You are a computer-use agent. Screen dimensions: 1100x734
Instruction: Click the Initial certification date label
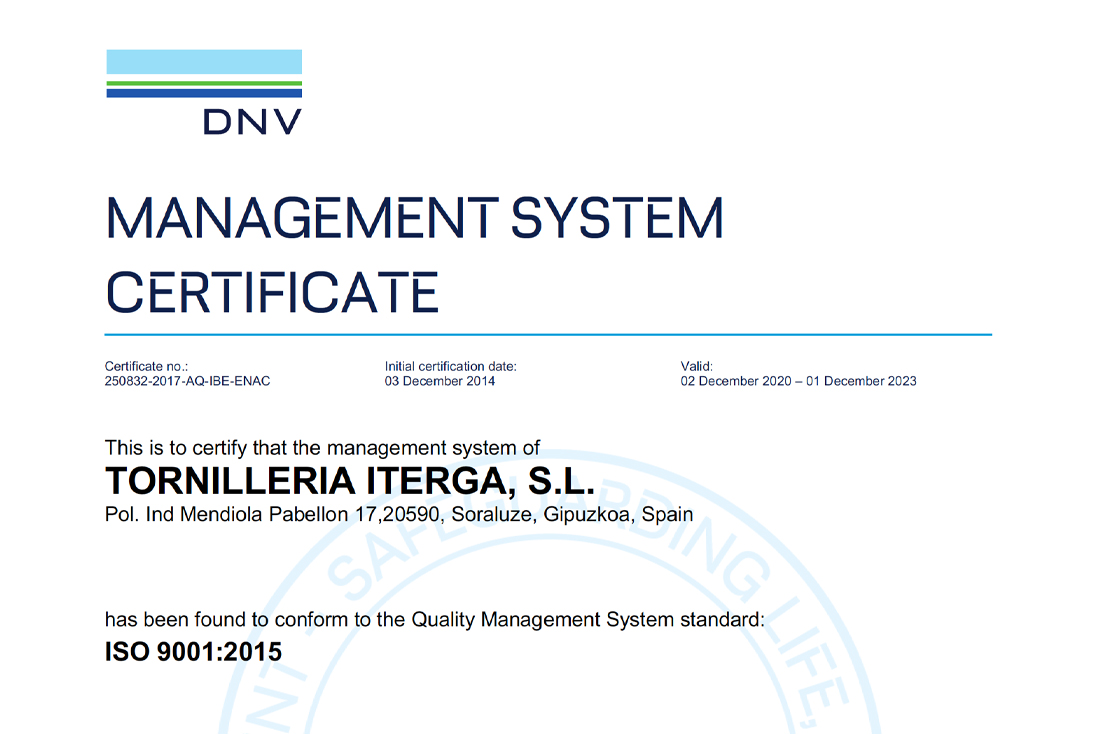point(450,366)
